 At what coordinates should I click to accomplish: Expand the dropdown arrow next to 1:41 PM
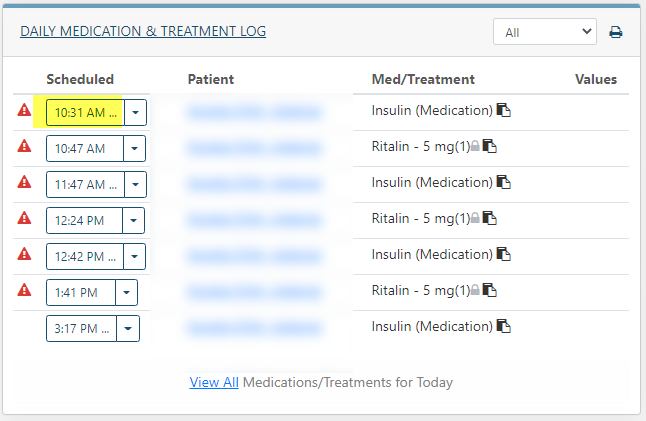coord(126,292)
